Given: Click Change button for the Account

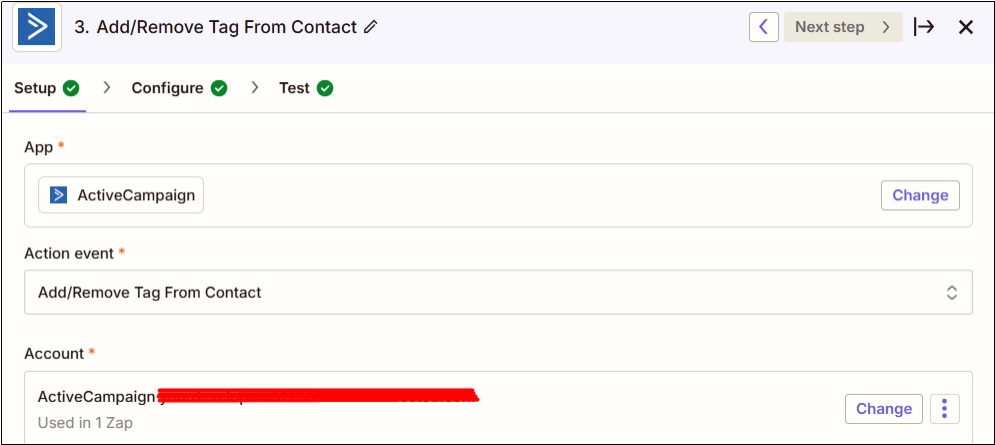Looking at the screenshot, I should (x=884, y=409).
